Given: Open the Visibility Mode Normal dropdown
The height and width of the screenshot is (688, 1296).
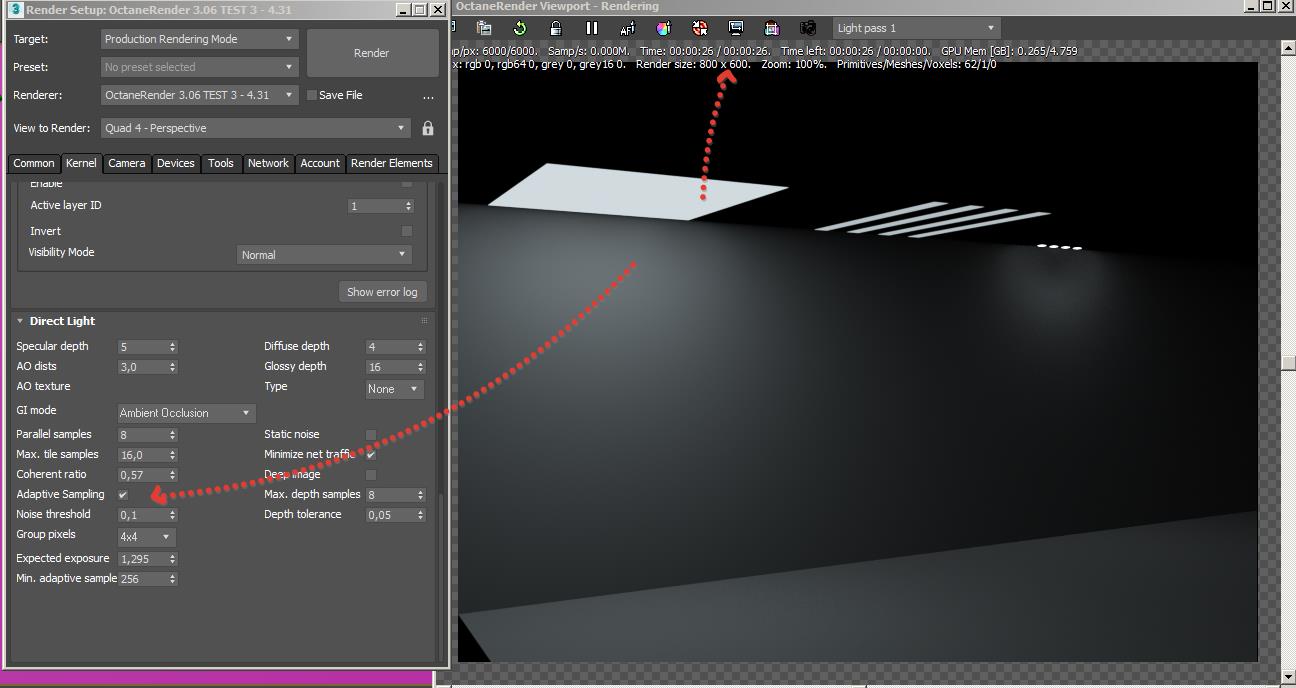Looking at the screenshot, I should click(x=324, y=255).
